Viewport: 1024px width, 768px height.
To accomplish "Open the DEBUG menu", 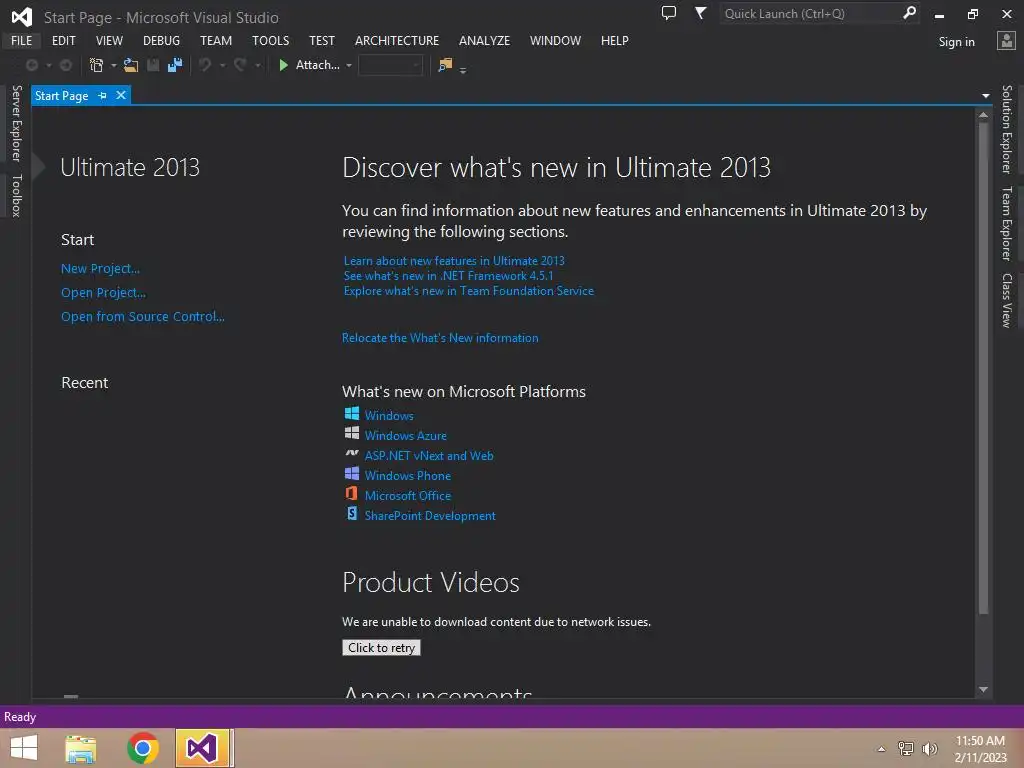I will [161, 40].
